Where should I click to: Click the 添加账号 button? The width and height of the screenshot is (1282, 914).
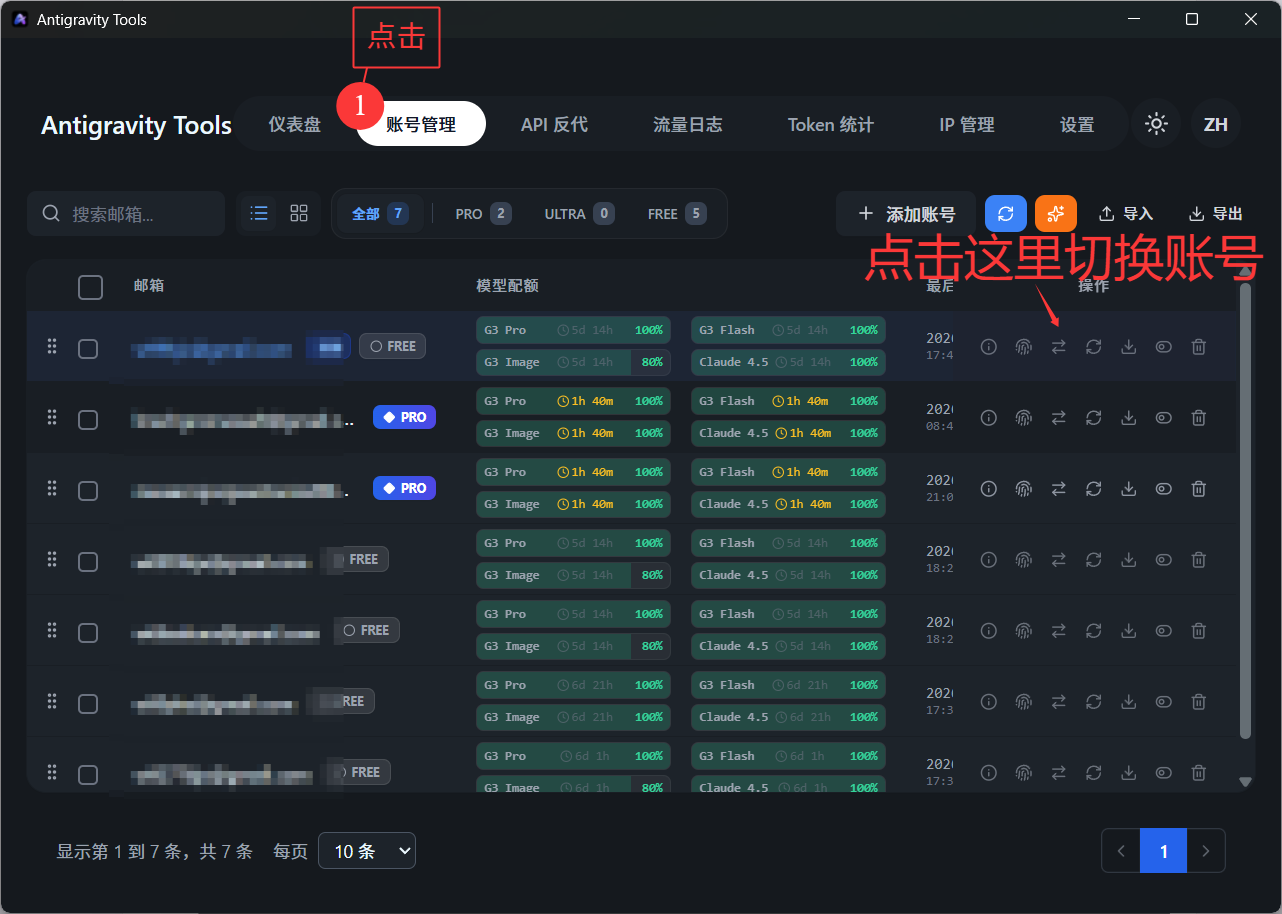click(x=906, y=214)
